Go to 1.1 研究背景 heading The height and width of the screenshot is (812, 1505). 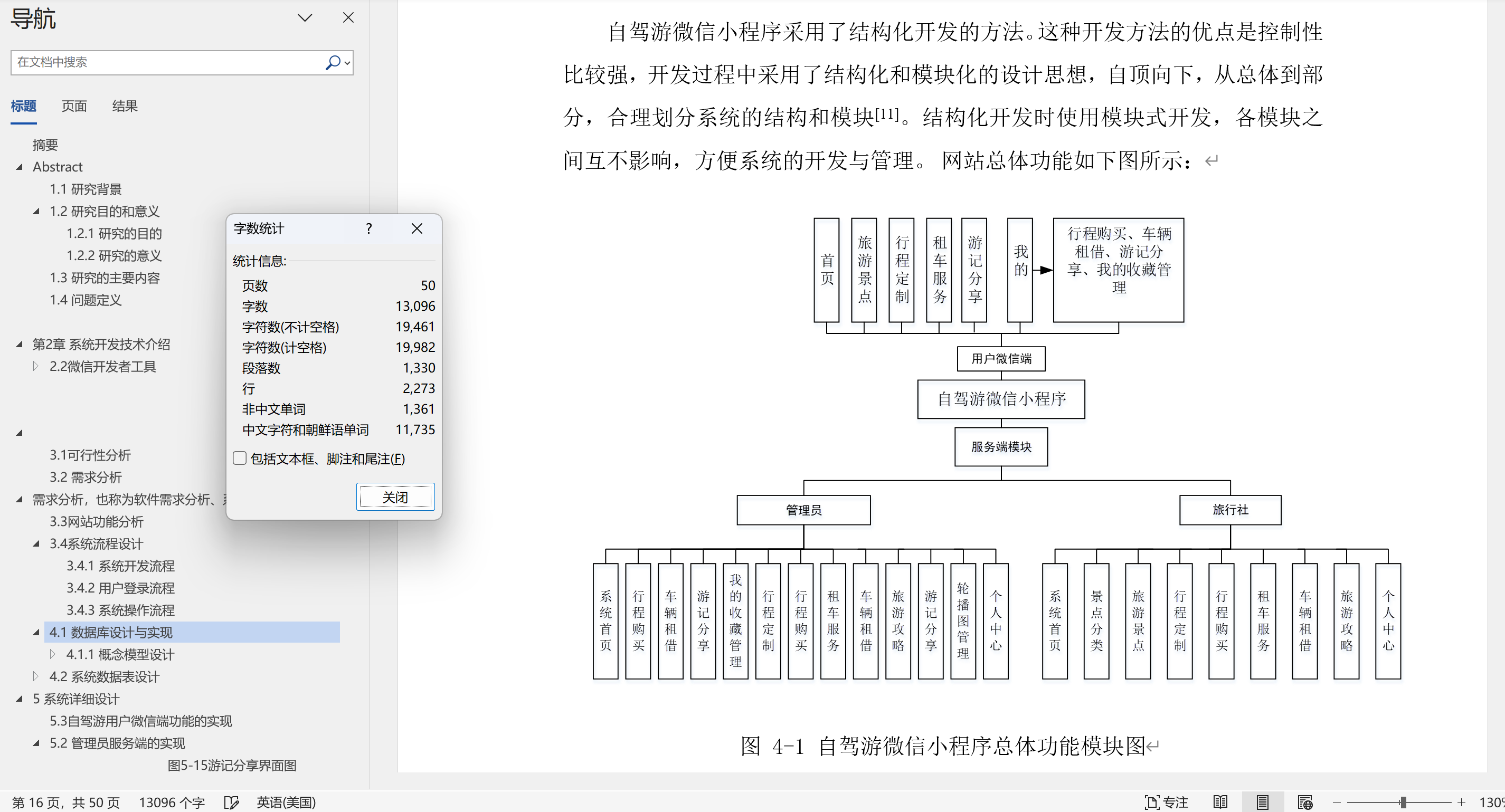86,189
